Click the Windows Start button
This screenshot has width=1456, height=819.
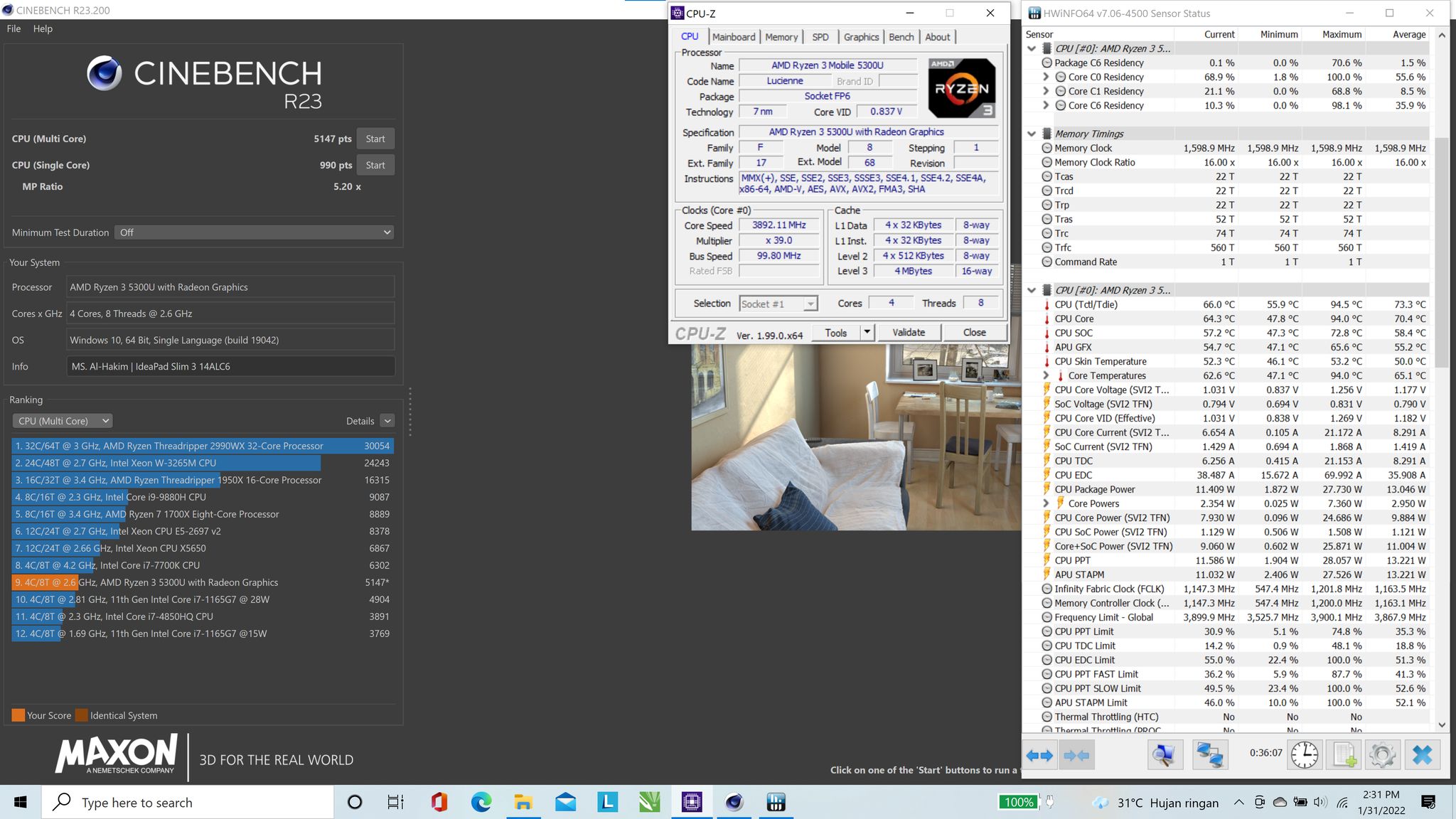pos(21,802)
